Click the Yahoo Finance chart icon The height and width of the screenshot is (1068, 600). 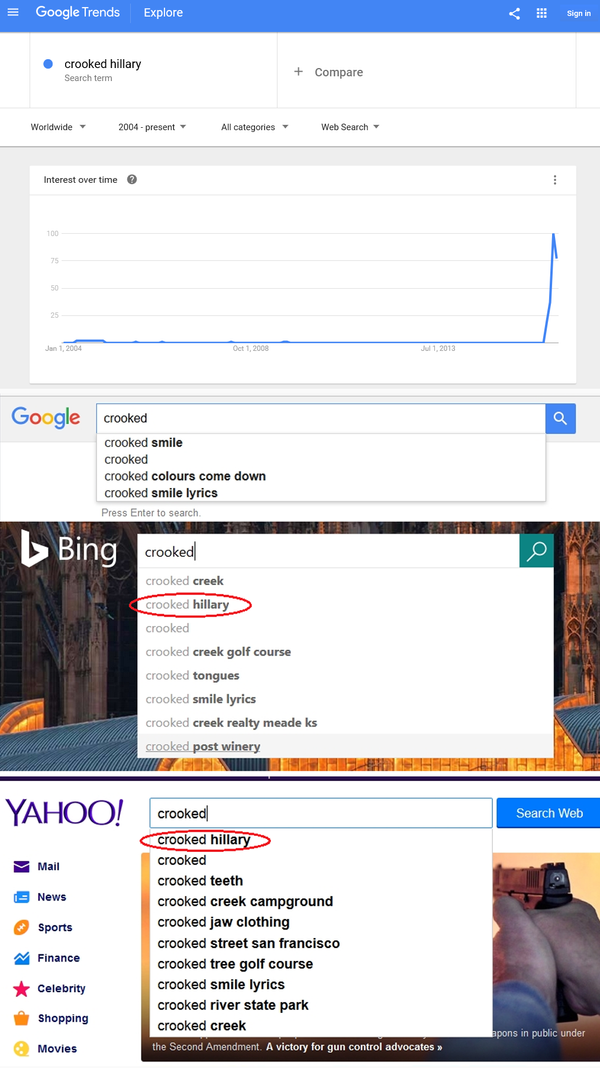click(22, 958)
